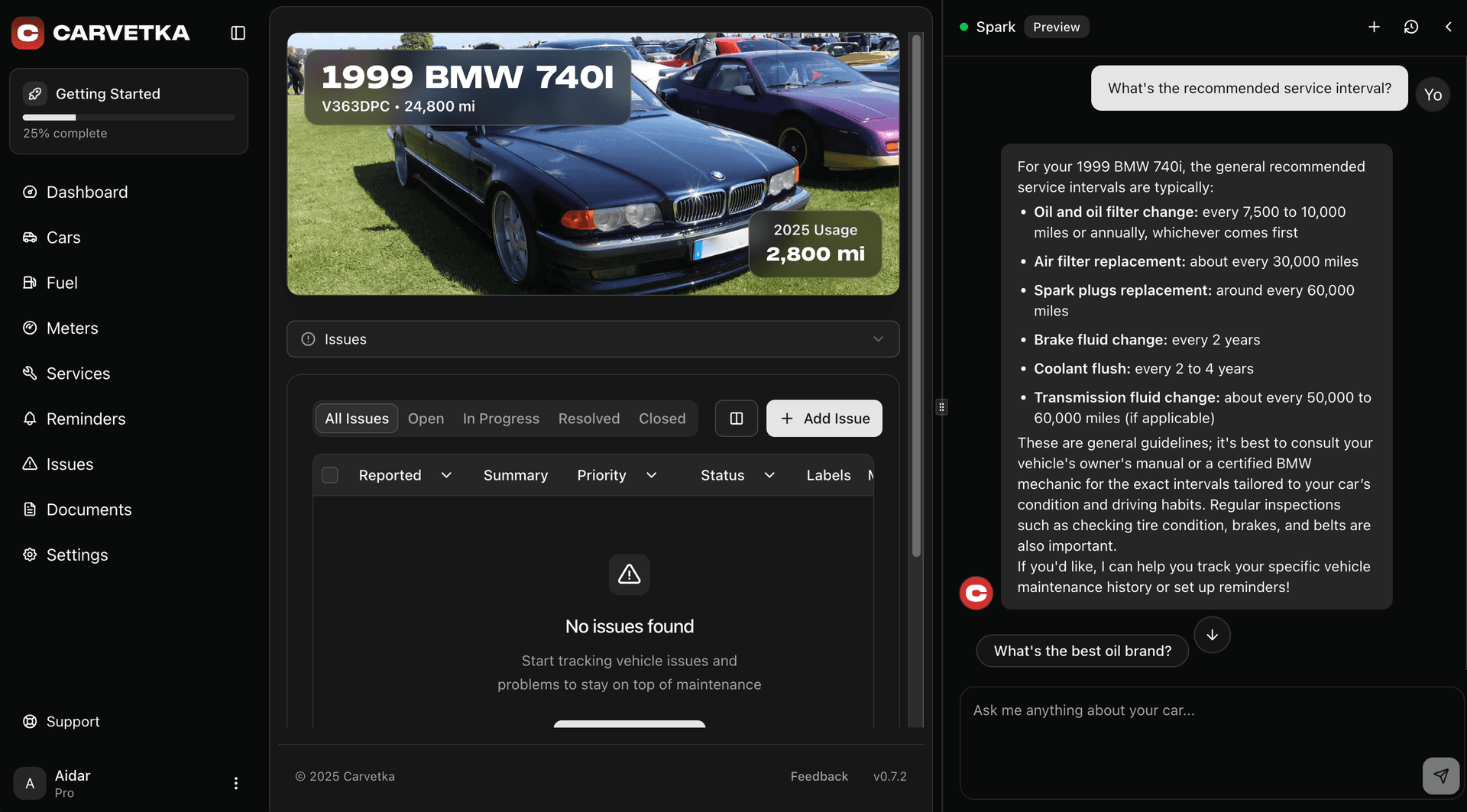
Task: Click the Documents file icon in sidebar
Action: tap(30, 509)
